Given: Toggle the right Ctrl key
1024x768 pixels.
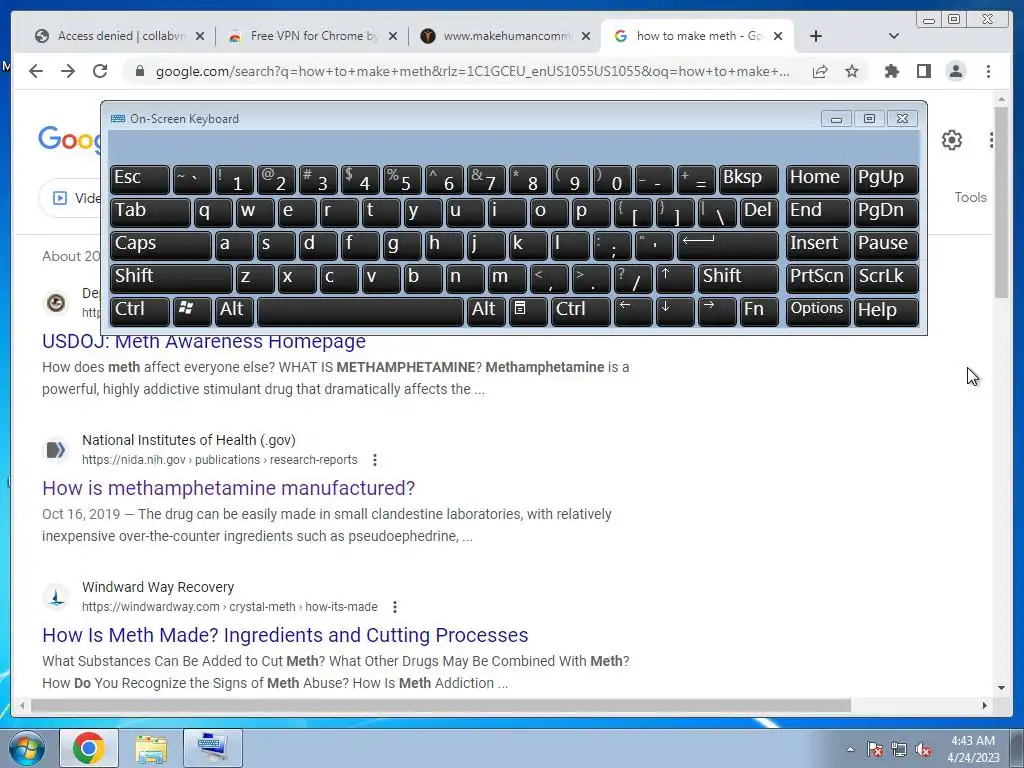Looking at the screenshot, I should pos(581,311).
